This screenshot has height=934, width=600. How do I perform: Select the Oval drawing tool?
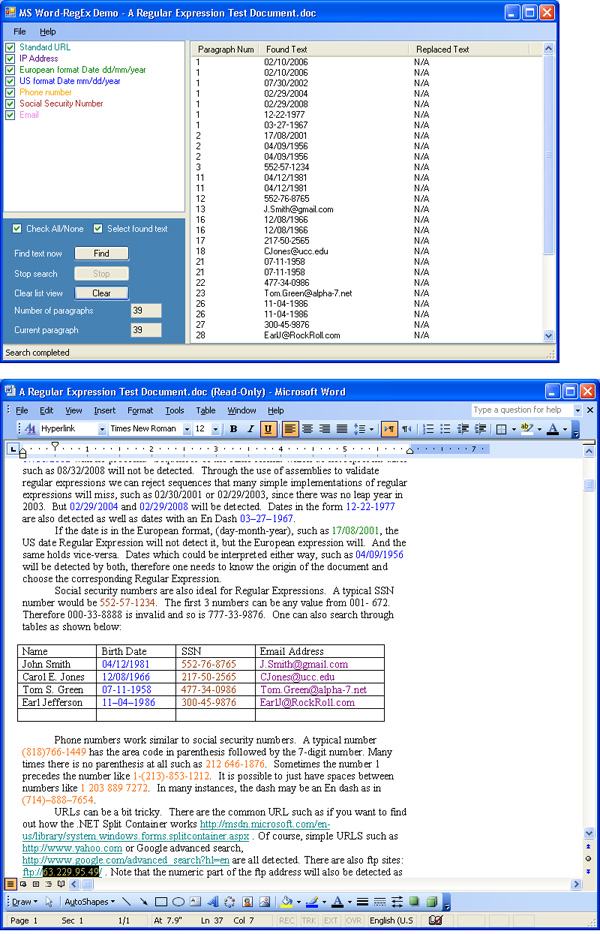pyautogui.click(x=178, y=902)
